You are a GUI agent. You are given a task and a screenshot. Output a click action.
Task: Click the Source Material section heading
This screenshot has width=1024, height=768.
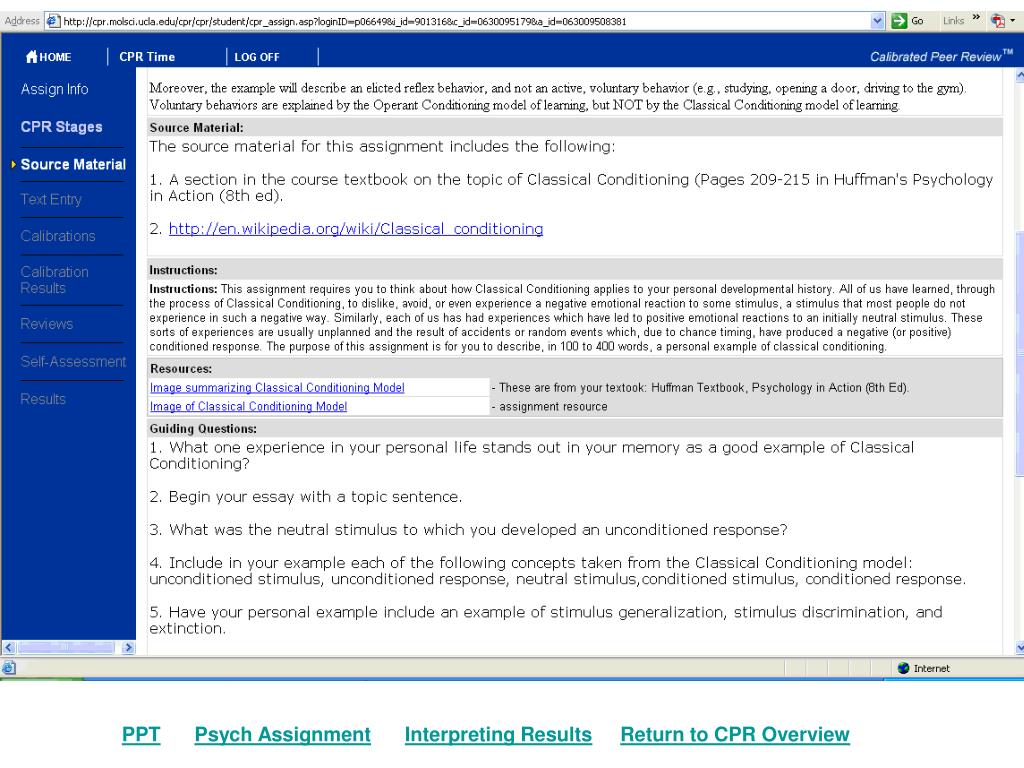pyautogui.click(x=197, y=128)
